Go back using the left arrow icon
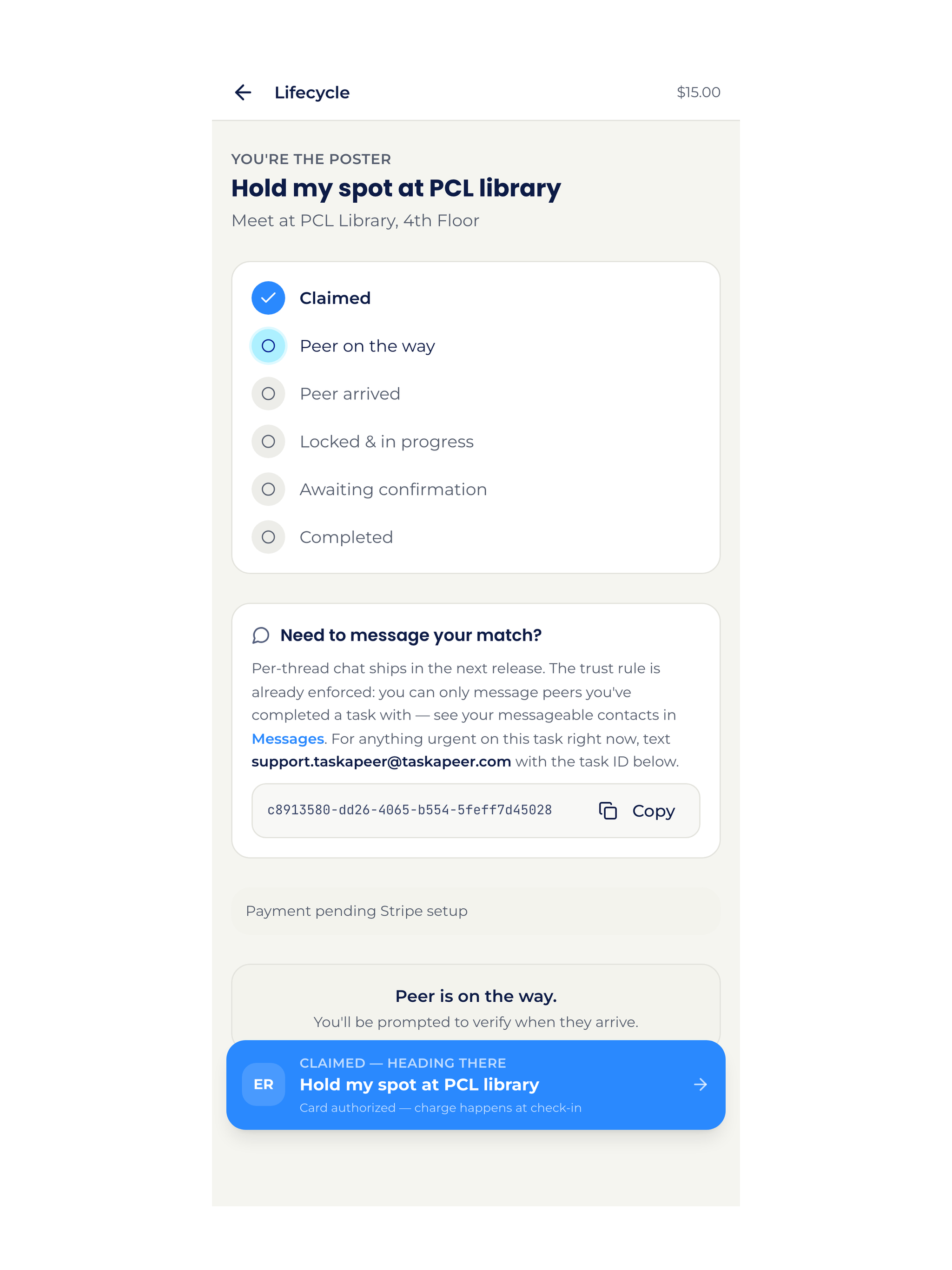Image resolution: width=952 pixels, height=1270 pixels. pyautogui.click(x=243, y=93)
